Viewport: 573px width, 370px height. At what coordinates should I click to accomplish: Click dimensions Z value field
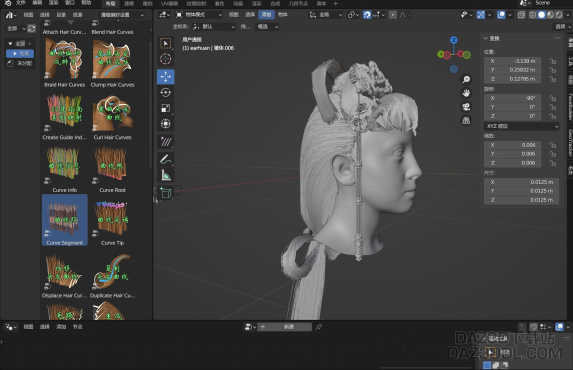(x=521, y=200)
